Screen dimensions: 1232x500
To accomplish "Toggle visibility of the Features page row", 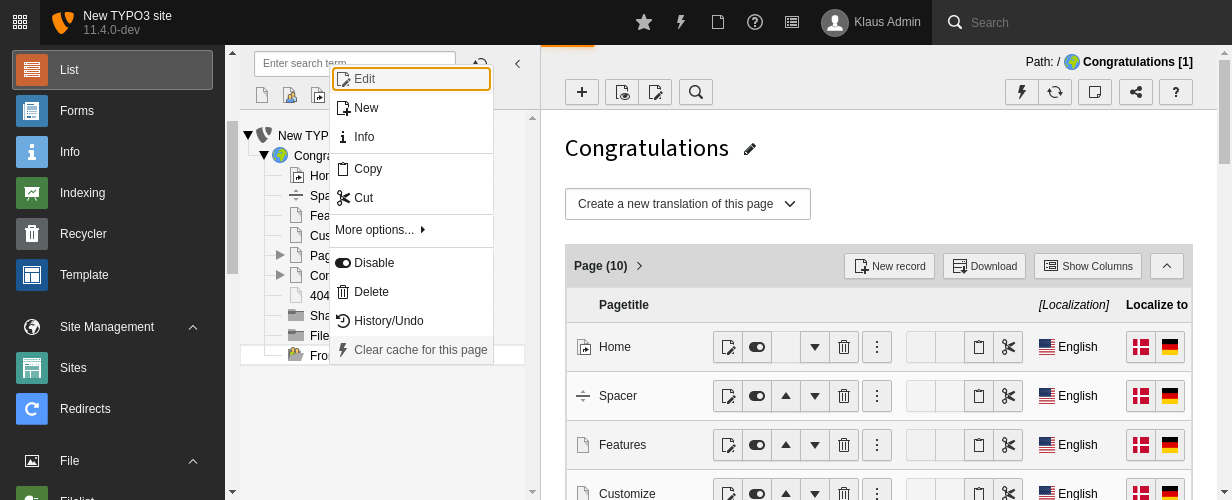I will pos(757,445).
